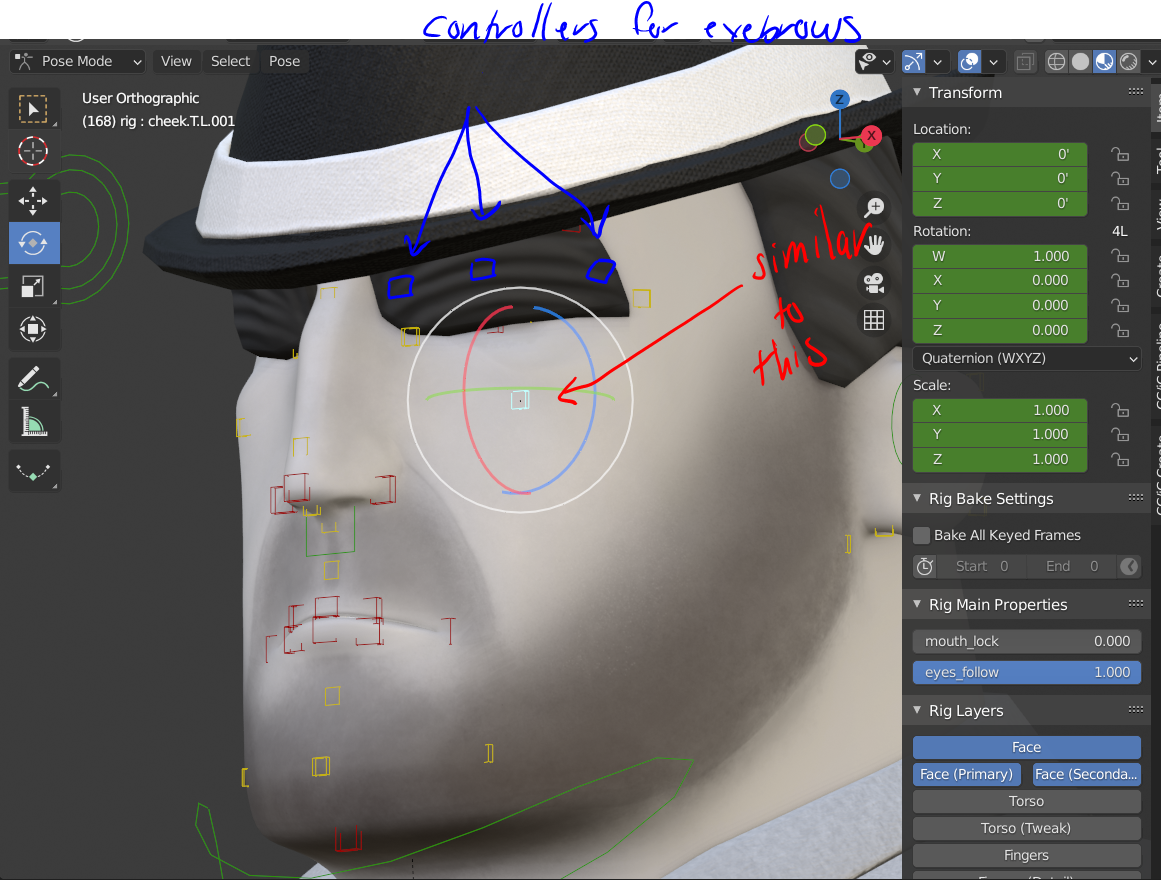Lock Location Y property
Image resolution: width=1161 pixels, height=880 pixels.
tap(1120, 179)
